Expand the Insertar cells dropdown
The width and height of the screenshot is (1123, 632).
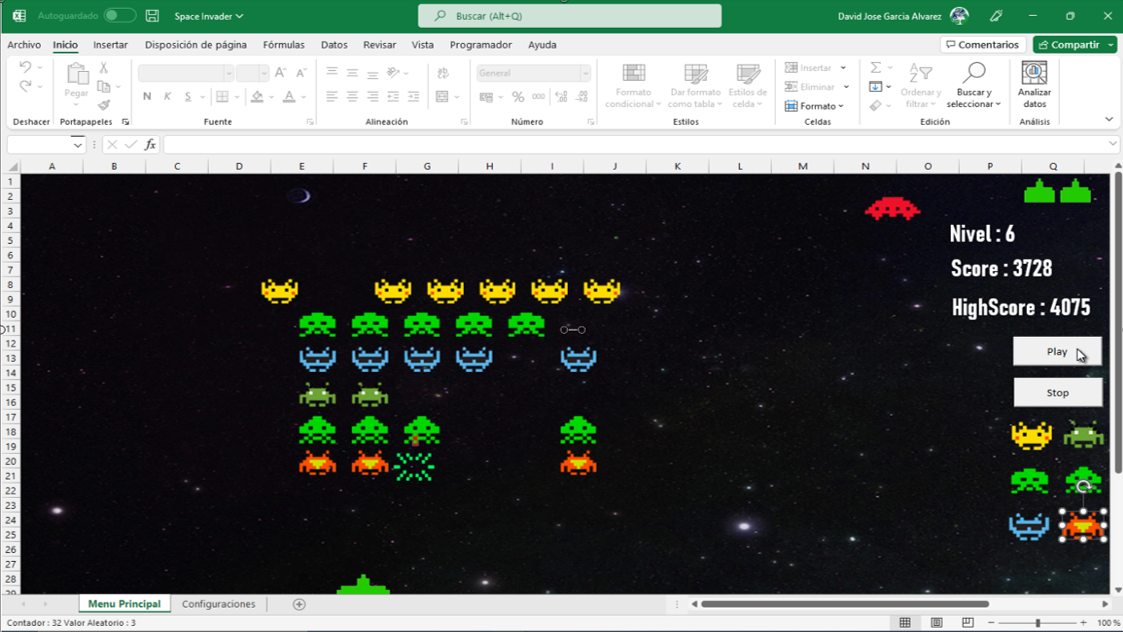pos(843,67)
